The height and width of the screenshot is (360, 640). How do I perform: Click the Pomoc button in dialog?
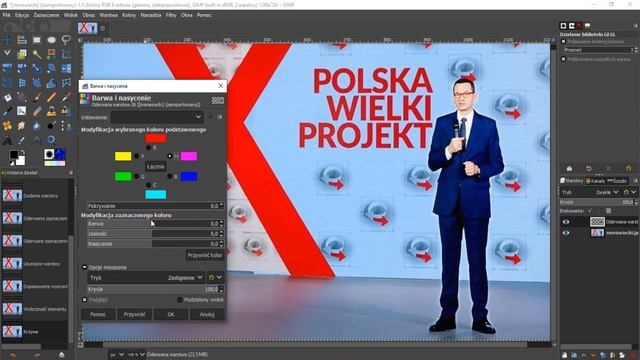pos(98,314)
